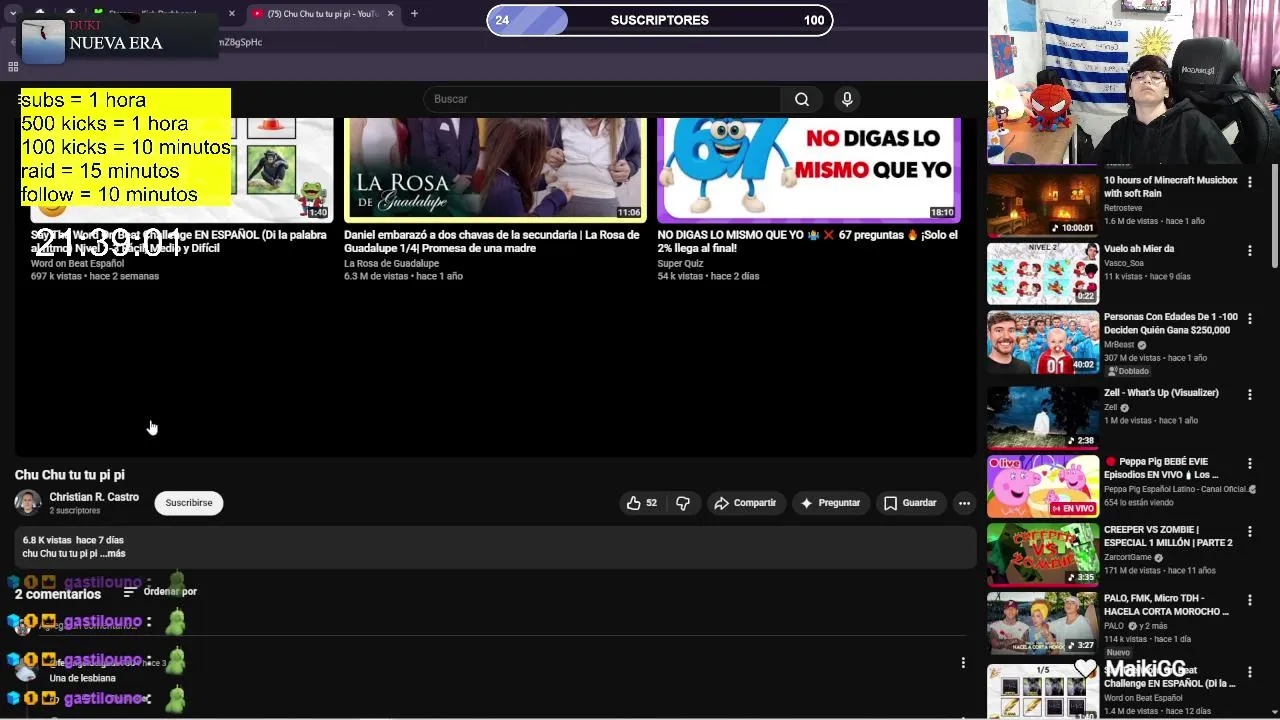Click title Daniel embarazó a dos chavas
Viewport: 1280px width, 720px height.
tap(491, 241)
